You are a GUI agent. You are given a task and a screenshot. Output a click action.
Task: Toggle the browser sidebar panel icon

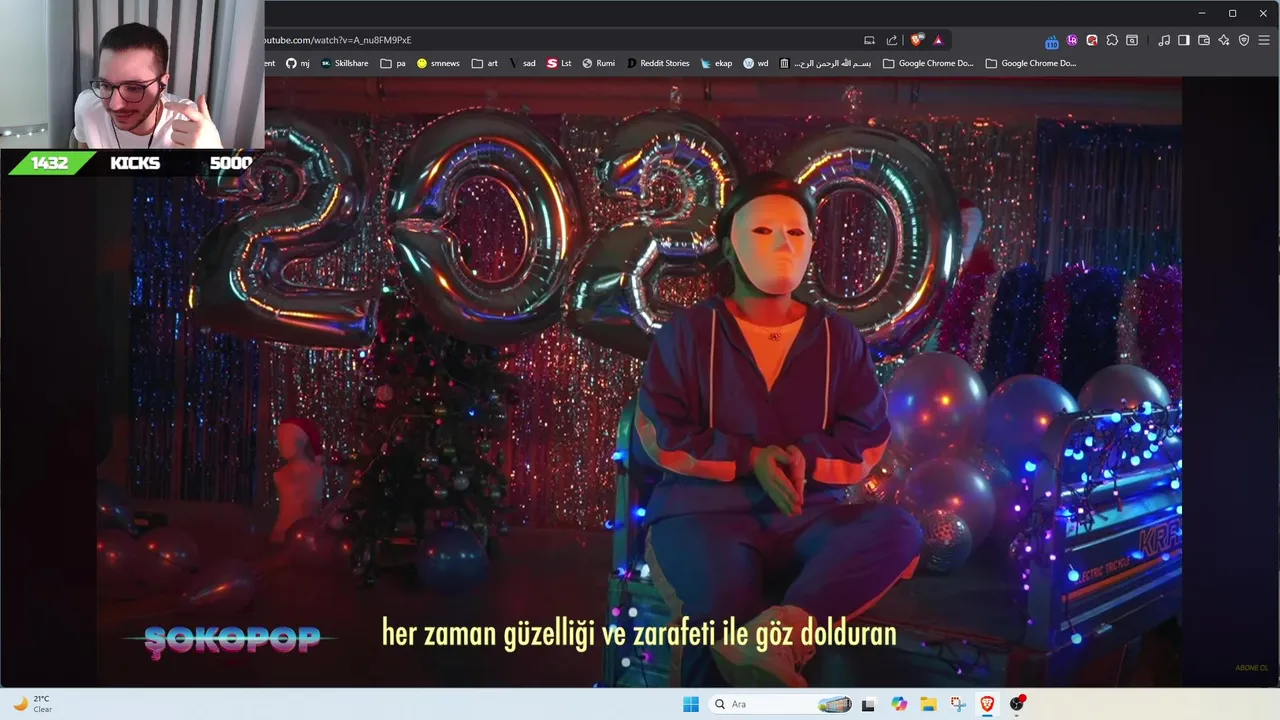[1184, 40]
